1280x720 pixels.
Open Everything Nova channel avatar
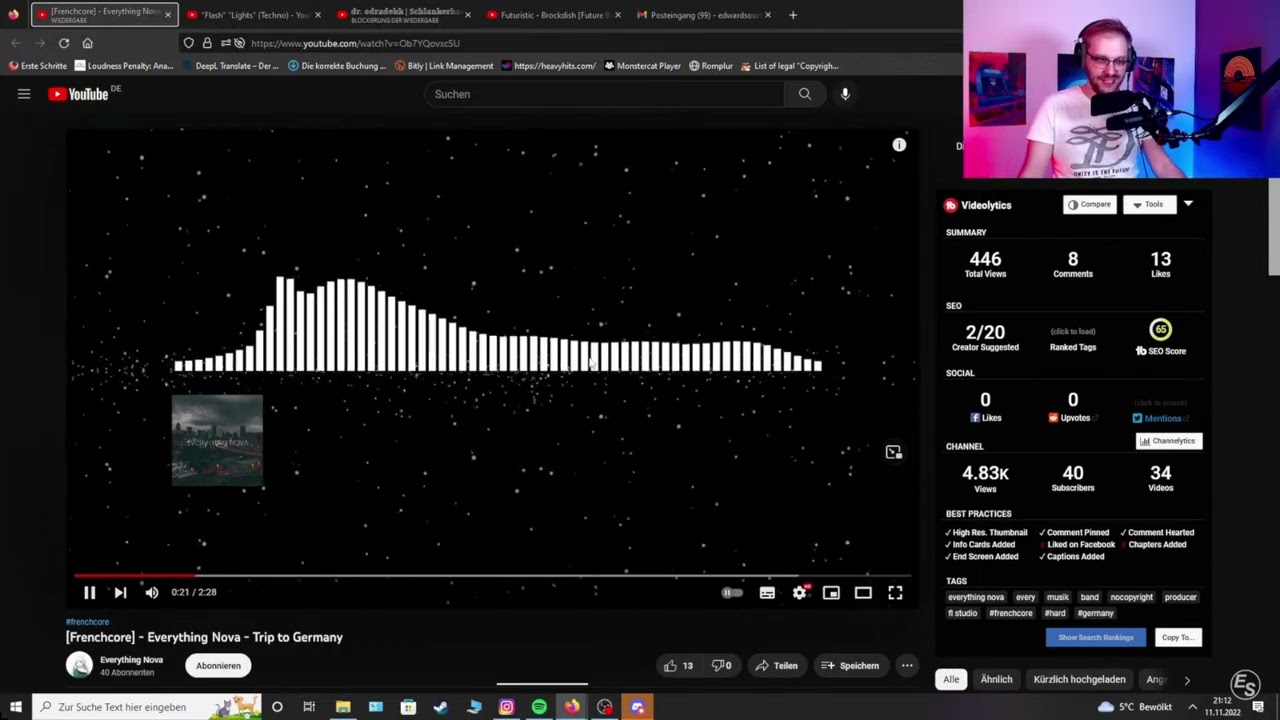pos(79,665)
